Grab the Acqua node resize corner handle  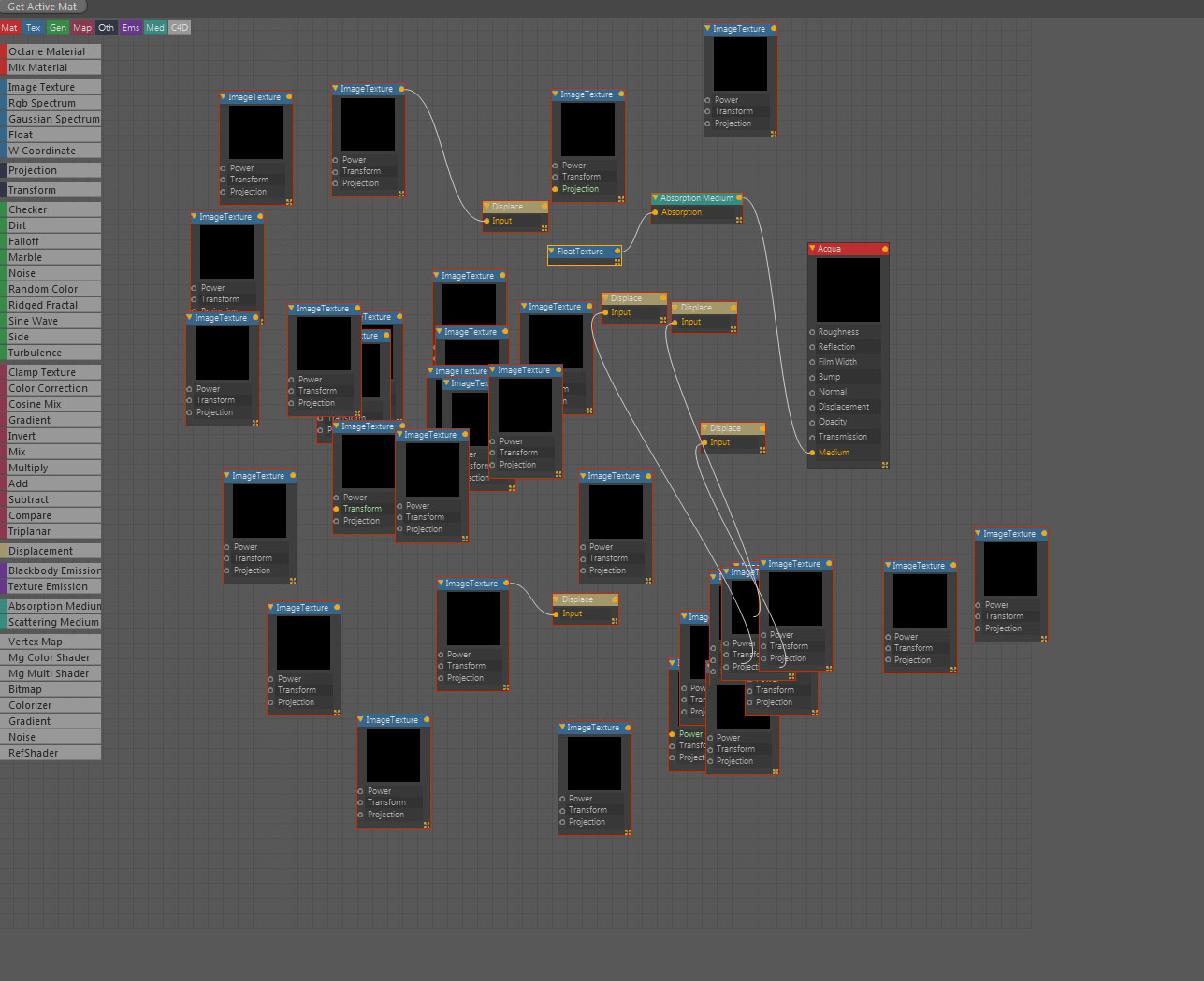point(884,464)
